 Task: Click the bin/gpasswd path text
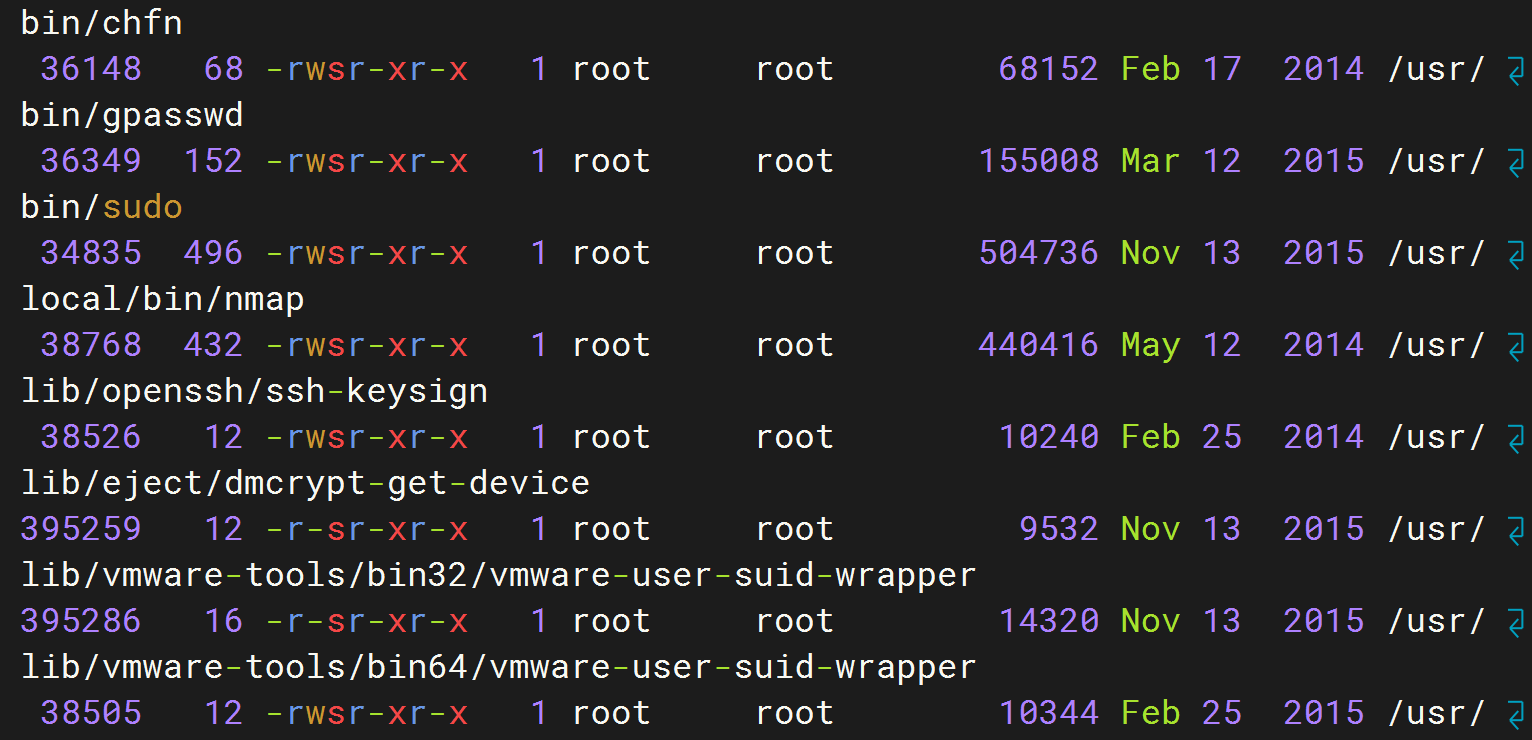[x=132, y=116]
